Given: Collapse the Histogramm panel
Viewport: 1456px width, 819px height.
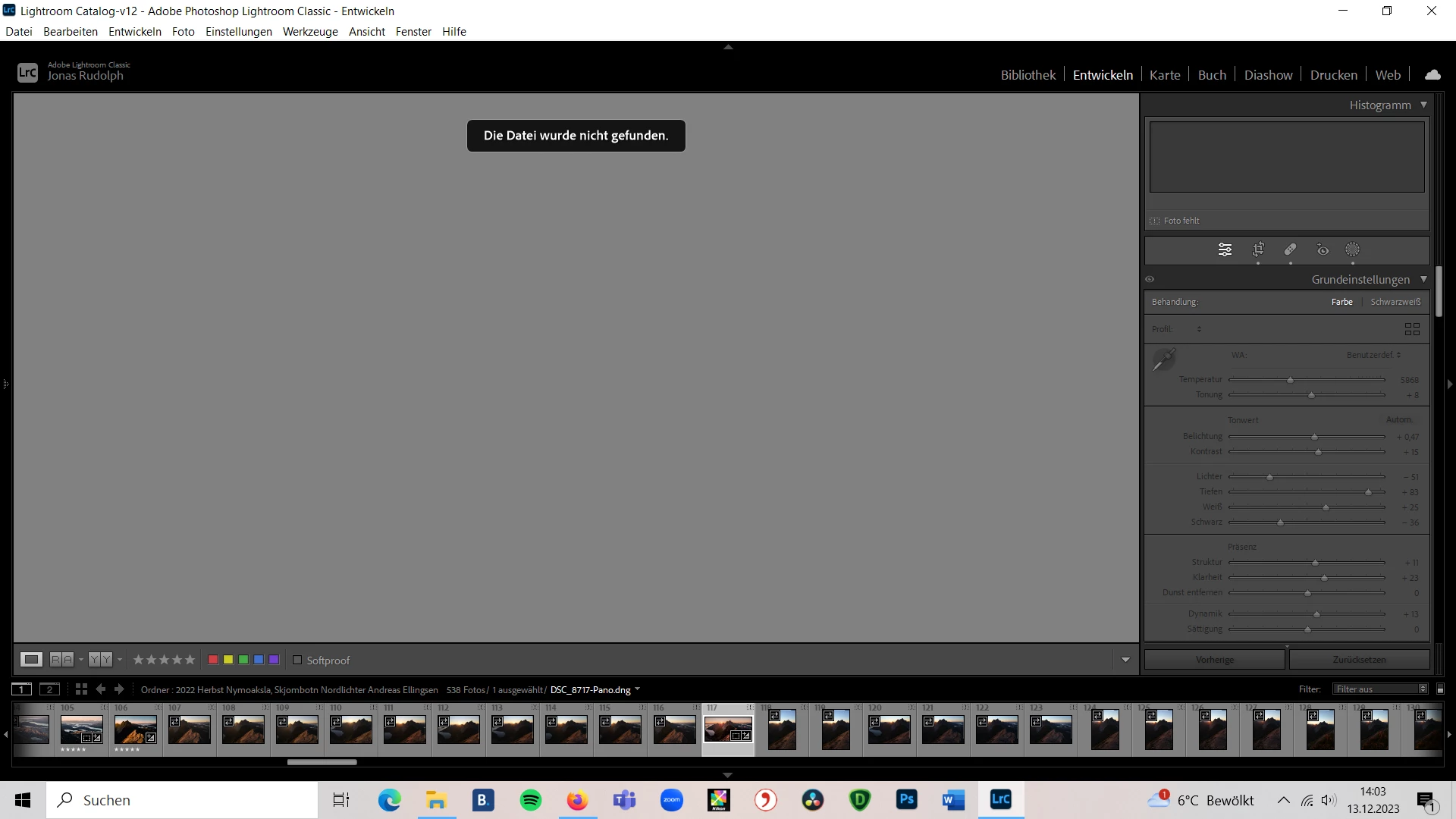Looking at the screenshot, I should 1423,105.
